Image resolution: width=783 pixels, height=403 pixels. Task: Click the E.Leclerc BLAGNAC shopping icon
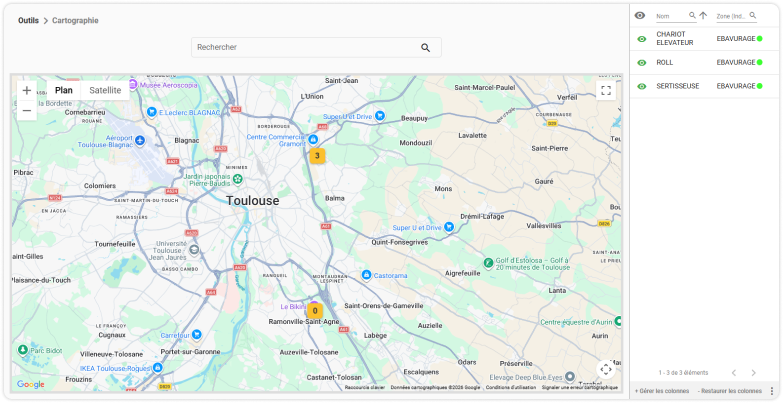151,112
